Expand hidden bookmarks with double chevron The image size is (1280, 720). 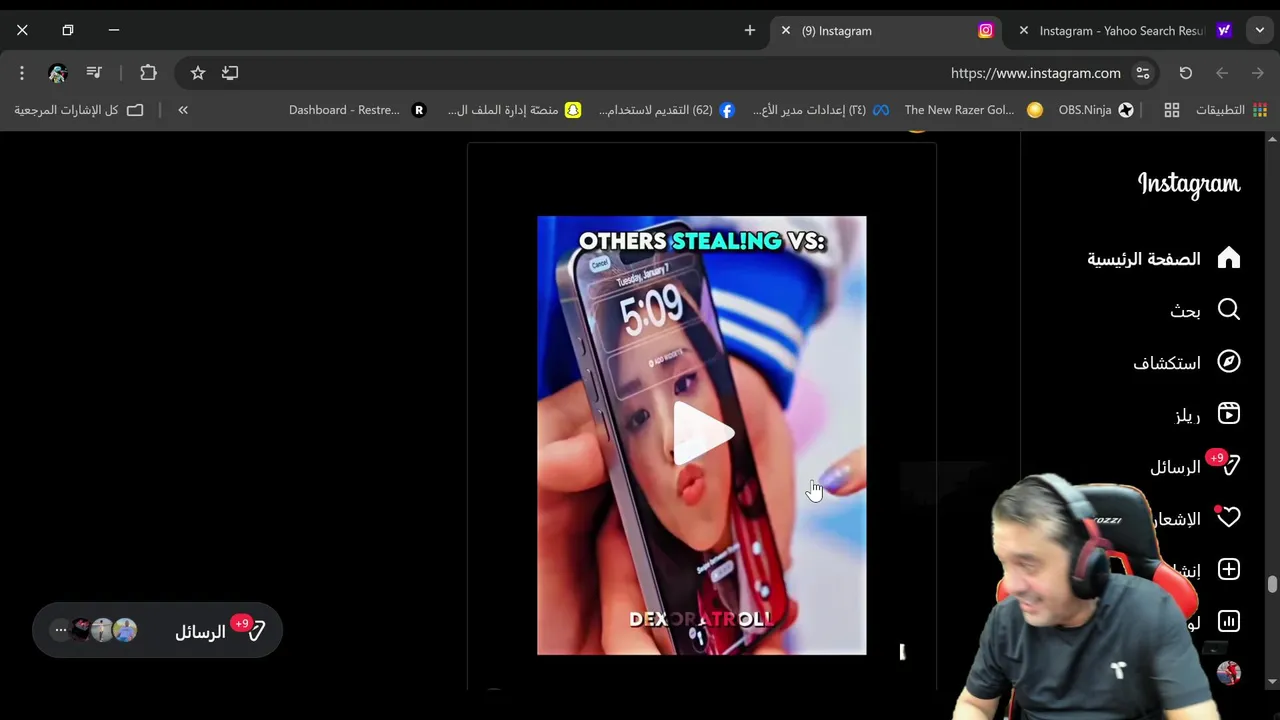tap(183, 110)
